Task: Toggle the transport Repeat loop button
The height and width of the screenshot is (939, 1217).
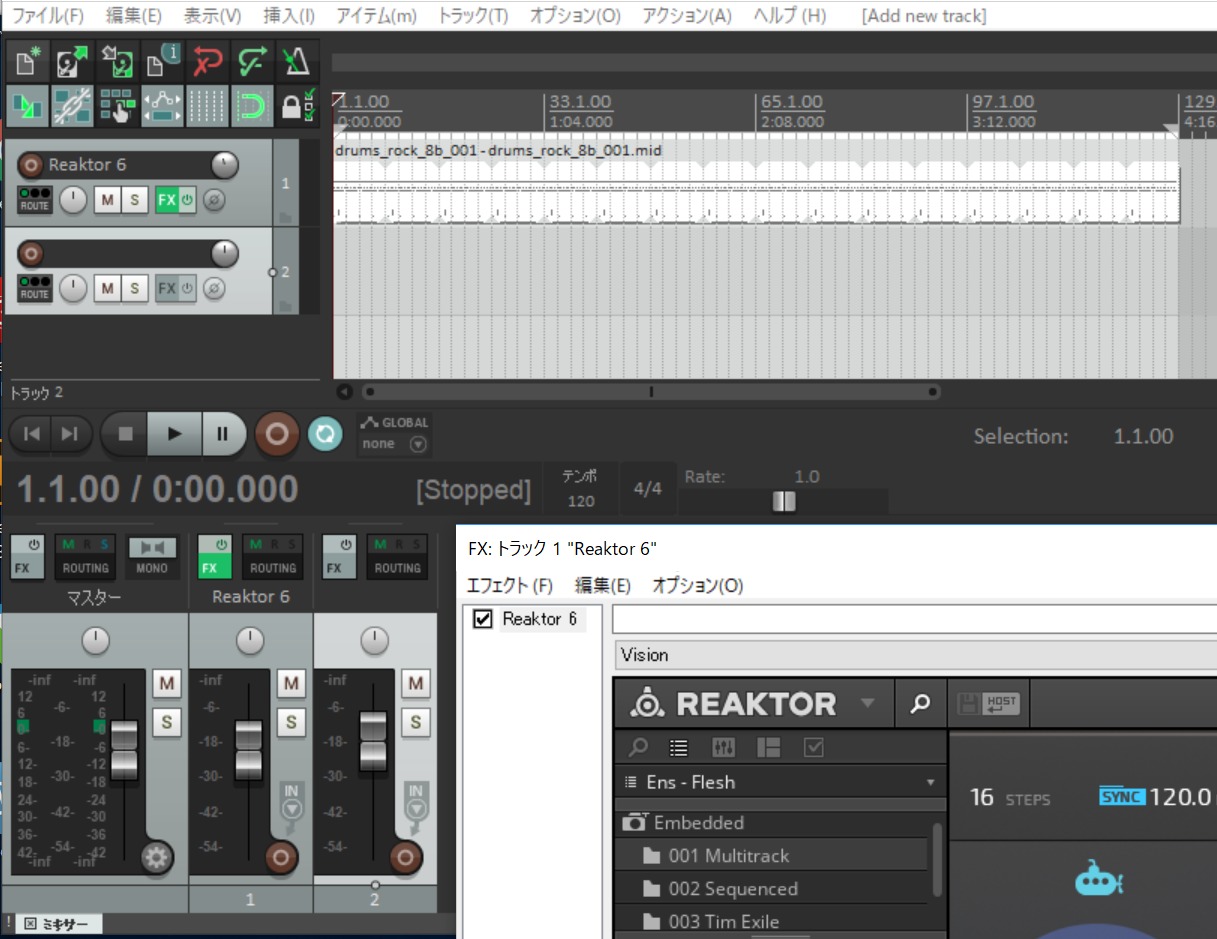Action: [325, 434]
